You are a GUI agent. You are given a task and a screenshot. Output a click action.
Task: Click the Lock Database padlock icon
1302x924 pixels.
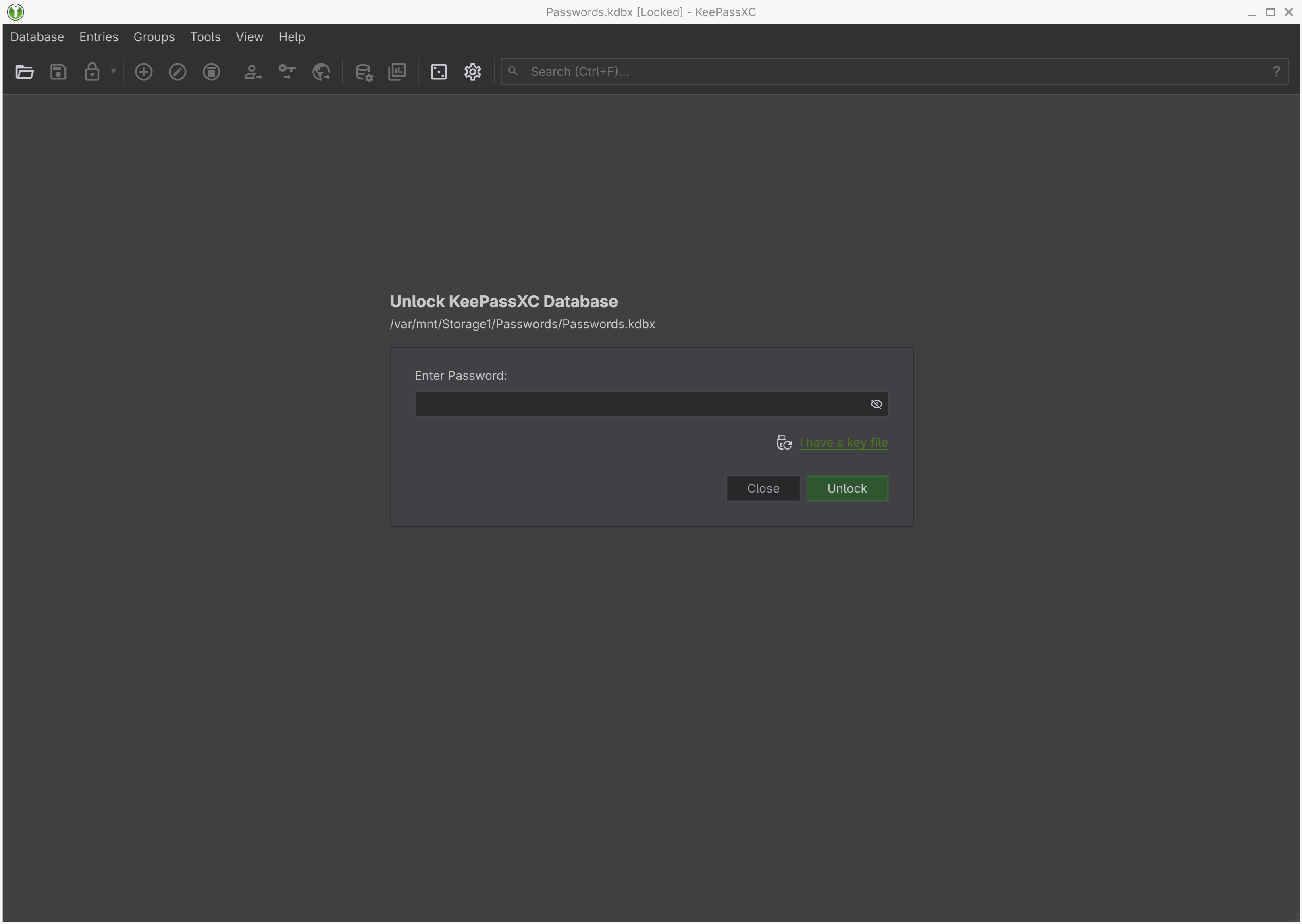(x=92, y=72)
